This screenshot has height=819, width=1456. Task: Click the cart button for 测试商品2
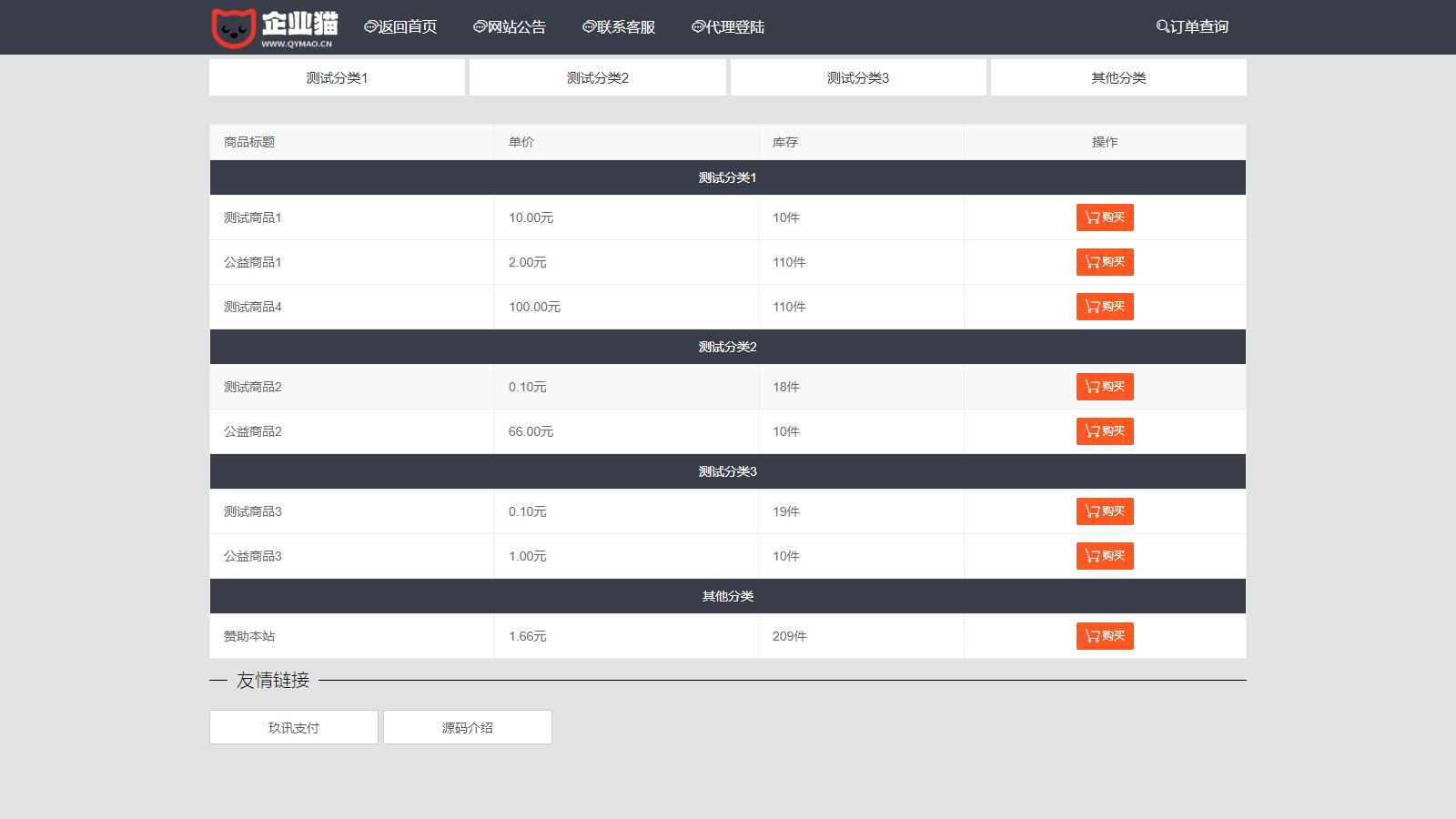[1105, 387]
